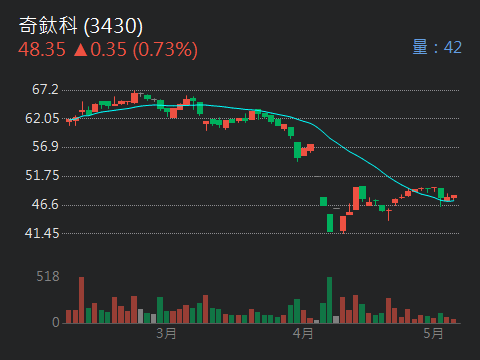This screenshot has height=360, width=480.
Task: Click the 518 volume axis label
Action: tap(48, 276)
